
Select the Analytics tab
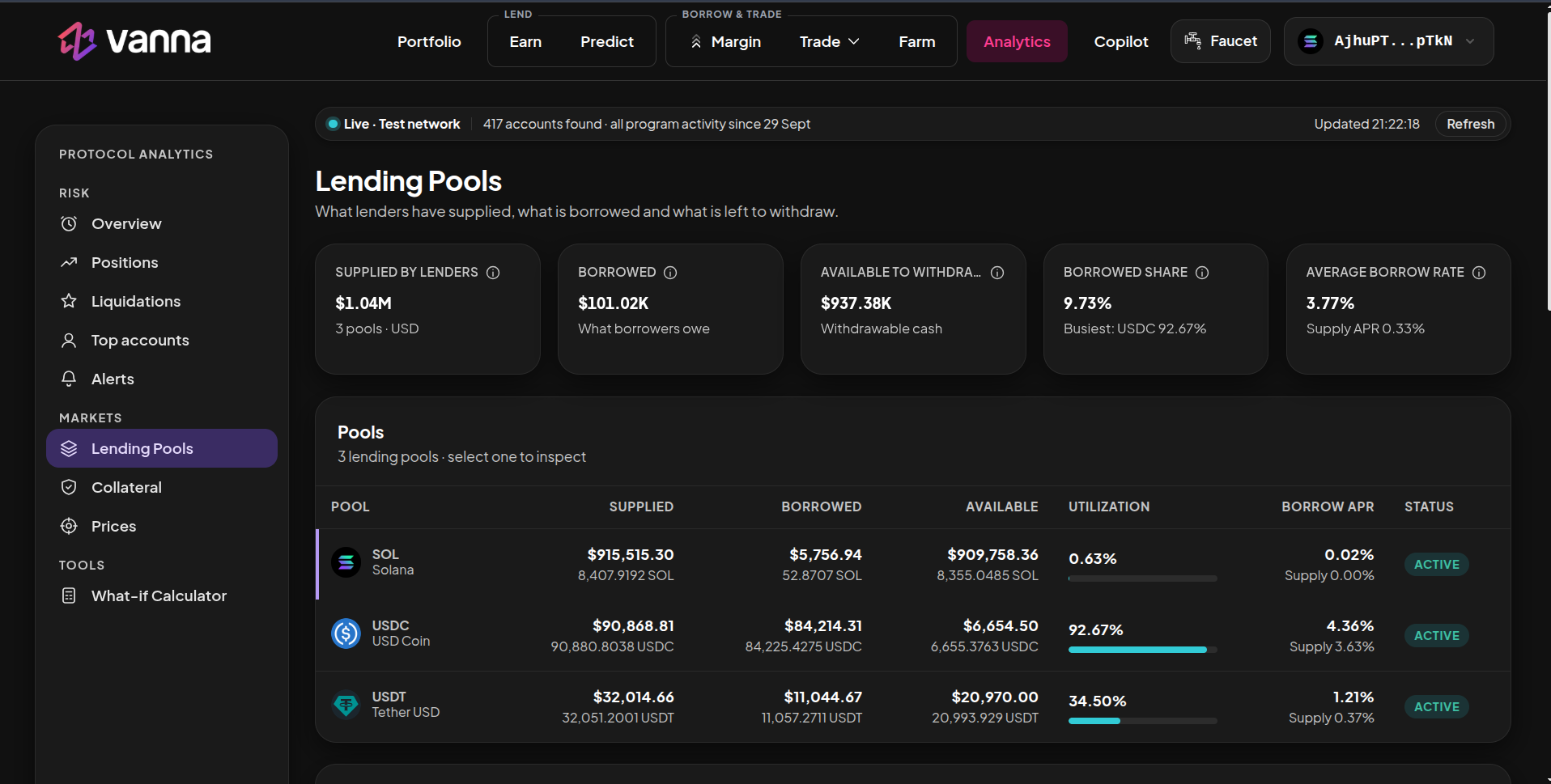tap(1017, 41)
